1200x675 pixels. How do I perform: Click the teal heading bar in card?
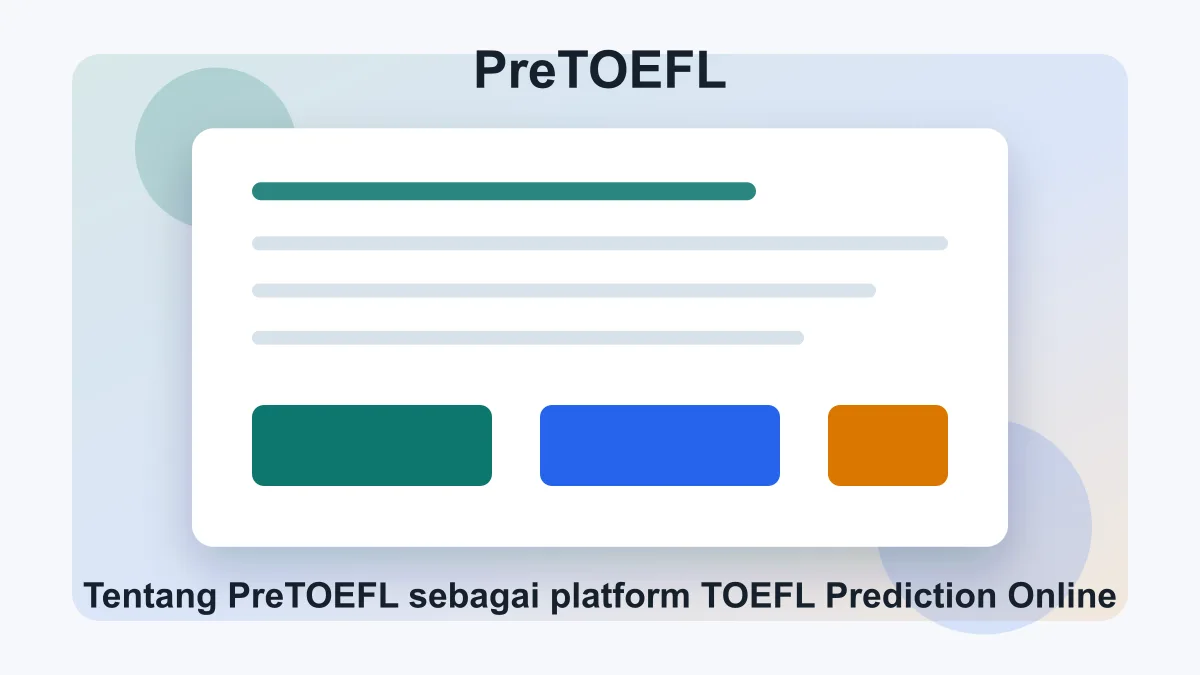(503, 191)
